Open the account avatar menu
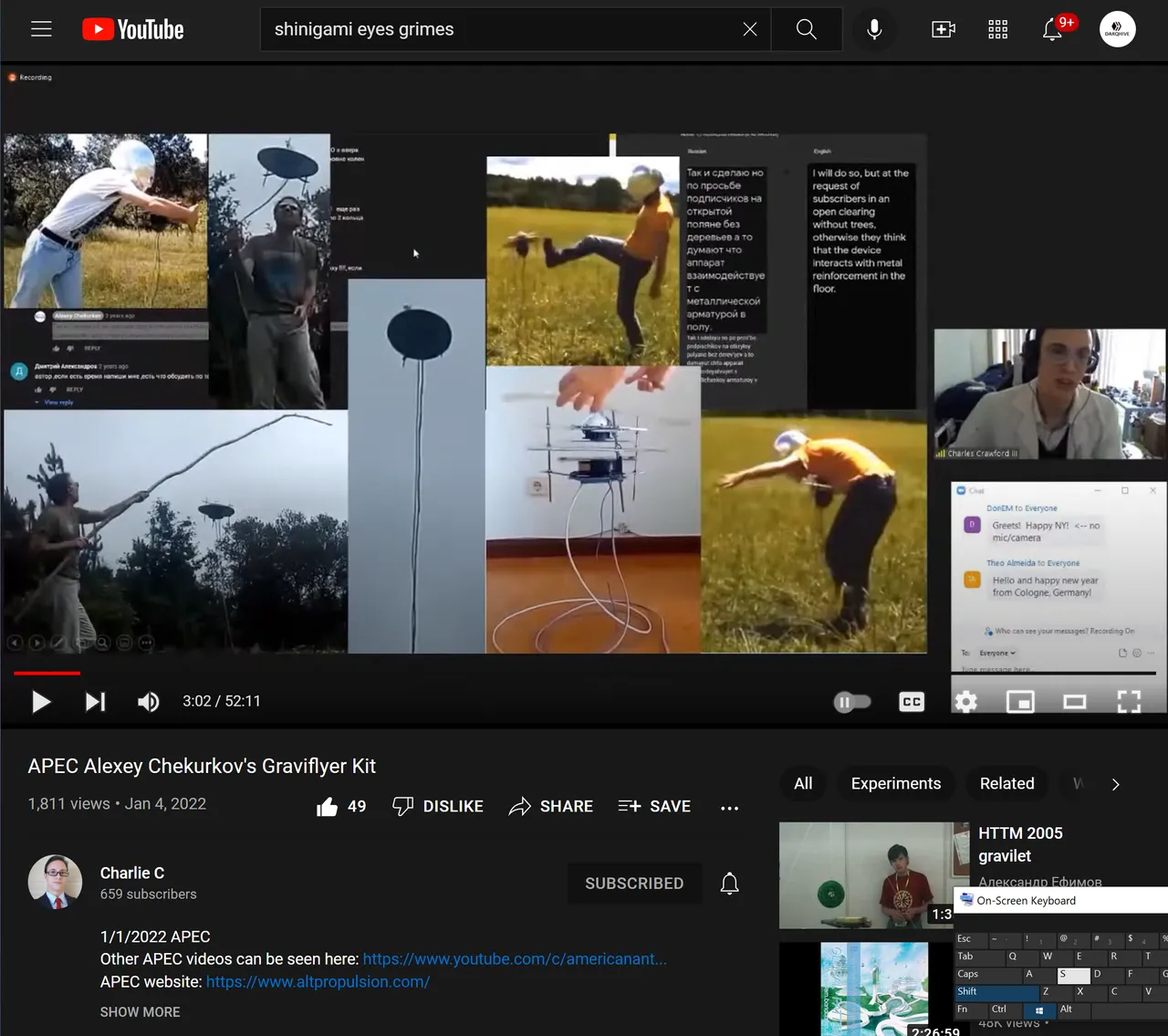 [1118, 29]
